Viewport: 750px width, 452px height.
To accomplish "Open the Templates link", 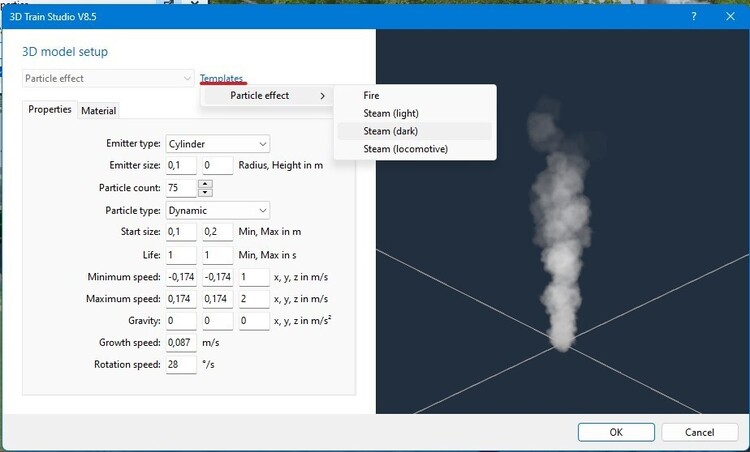I will pos(221,78).
